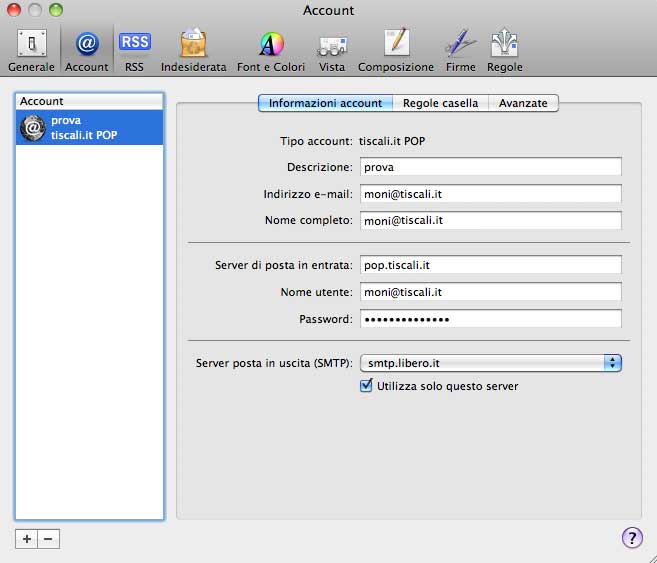Select the prova tiscali.it POP account

pos(89,127)
